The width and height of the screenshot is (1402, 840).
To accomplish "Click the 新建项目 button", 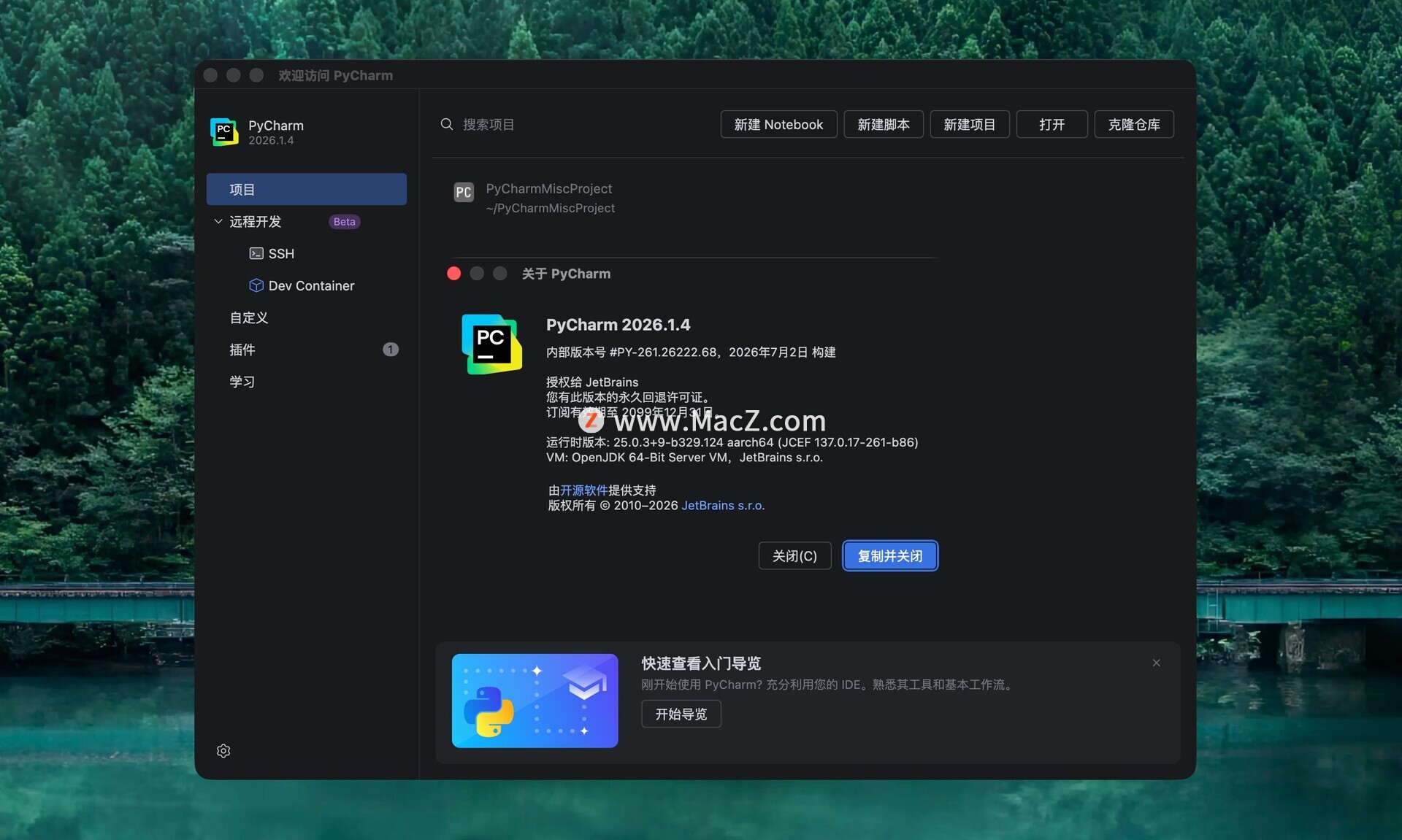I will pos(970,124).
